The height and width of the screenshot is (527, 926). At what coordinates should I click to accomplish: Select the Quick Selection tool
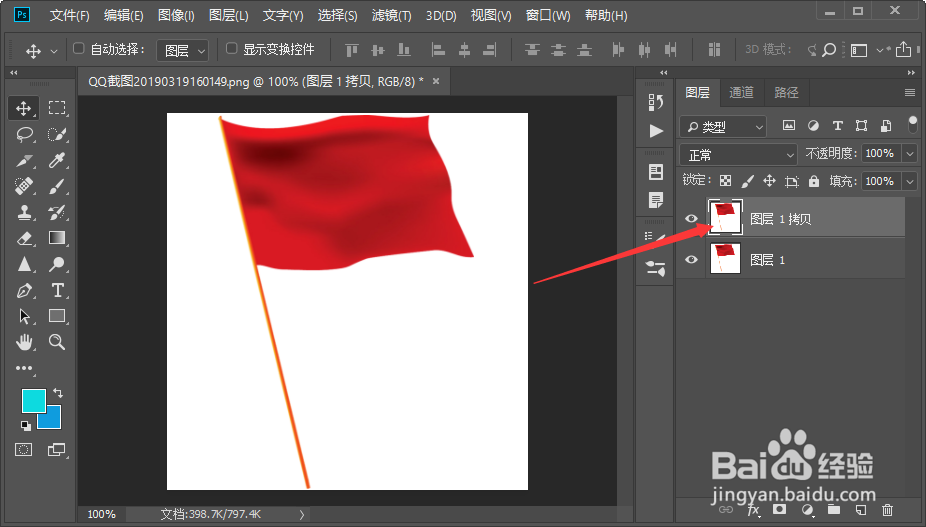pyautogui.click(x=57, y=135)
